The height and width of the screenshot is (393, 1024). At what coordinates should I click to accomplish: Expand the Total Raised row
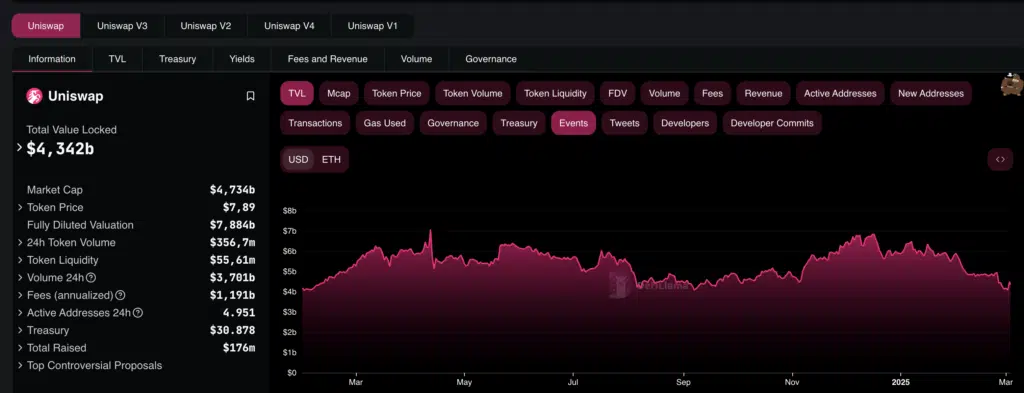[20, 348]
